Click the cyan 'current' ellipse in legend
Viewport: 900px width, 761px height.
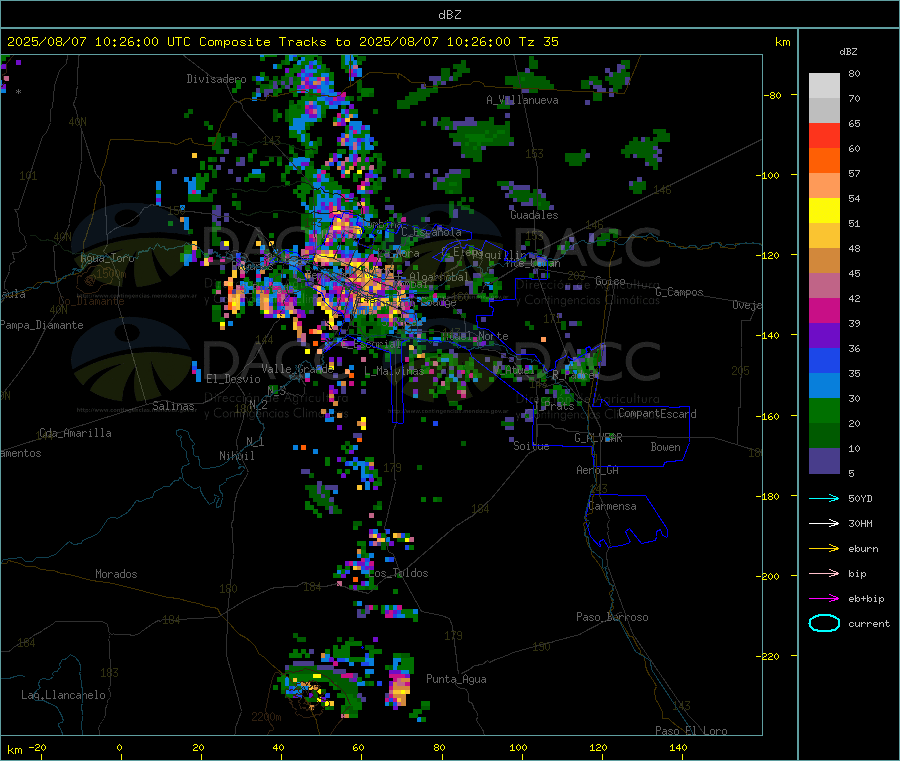[x=824, y=623]
